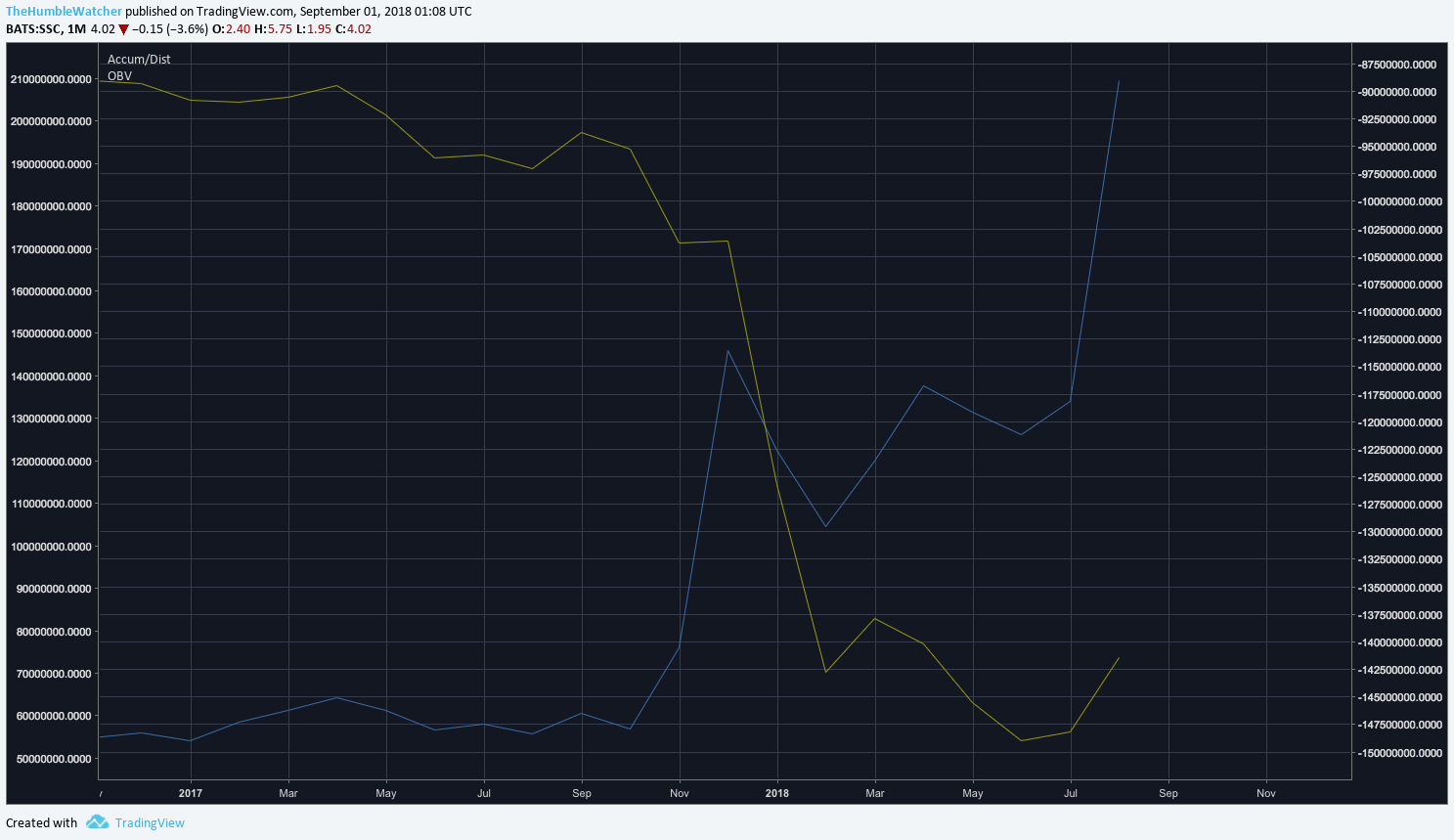The width and height of the screenshot is (1454, 840).
Task: Click the low value L:1.95
Action: click(314, 29)
